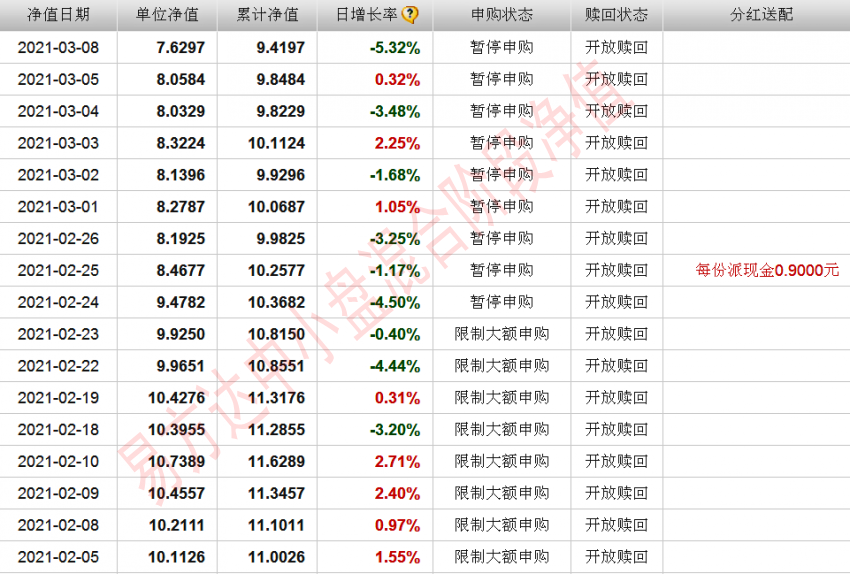The height and width of the screenshot is (574, 850).
Task: Click unit net value 9.4782
Action: tap(181, 302)
